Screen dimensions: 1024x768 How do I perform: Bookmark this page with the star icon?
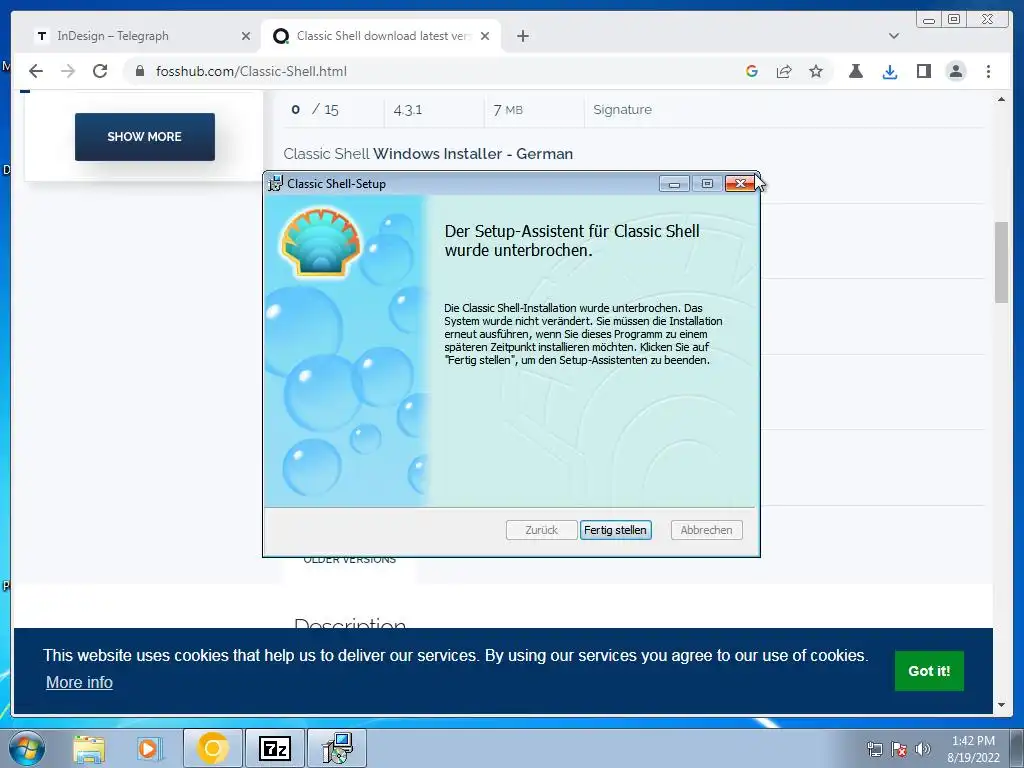(x=816, y=71)
